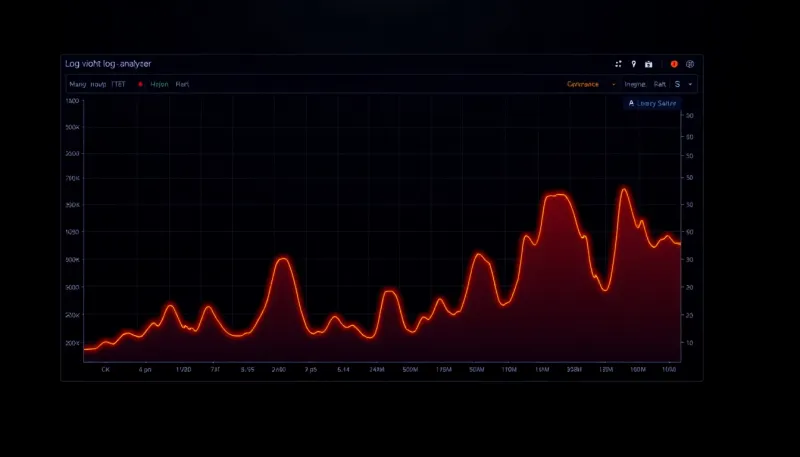Click the "Log vioht log-analyzer" title
The height and width of the screenshot is (457, 800).
click(x=108, y=64)
